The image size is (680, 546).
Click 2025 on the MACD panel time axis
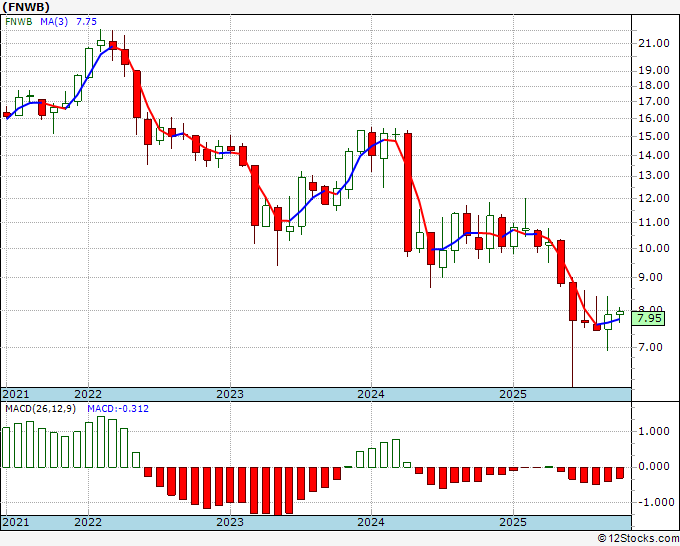point(513,522)
